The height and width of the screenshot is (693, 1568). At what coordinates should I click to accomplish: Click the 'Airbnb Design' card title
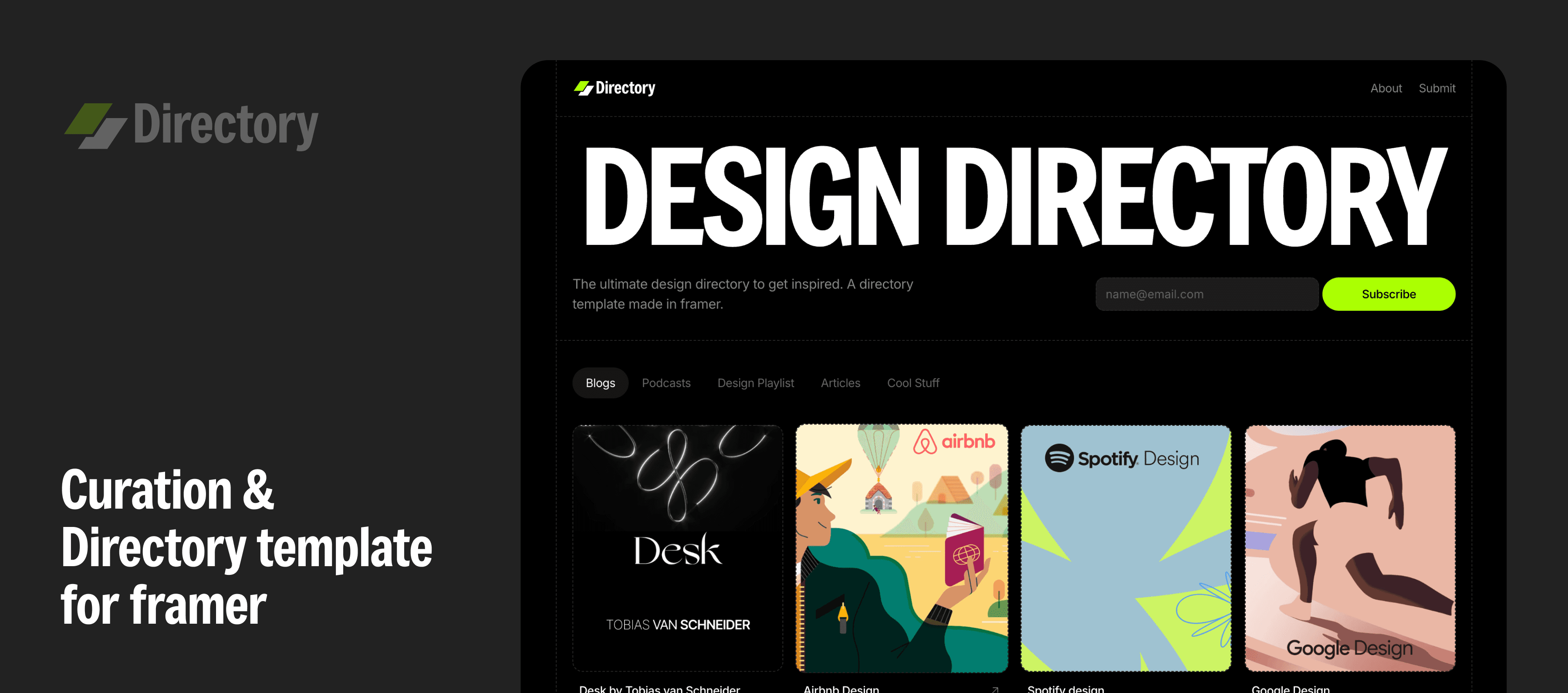point(841,689)
